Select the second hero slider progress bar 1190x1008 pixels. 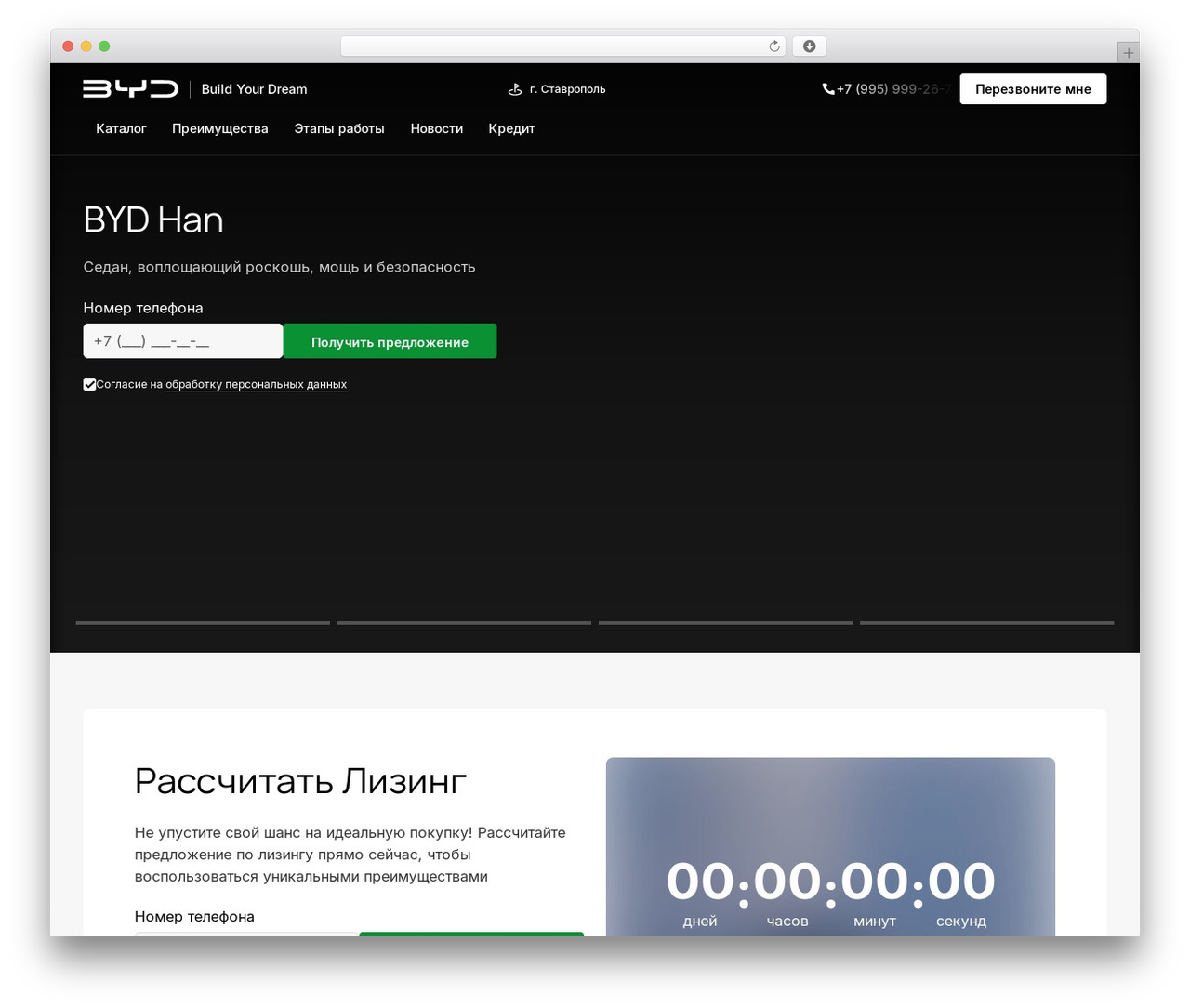[464, 623]
